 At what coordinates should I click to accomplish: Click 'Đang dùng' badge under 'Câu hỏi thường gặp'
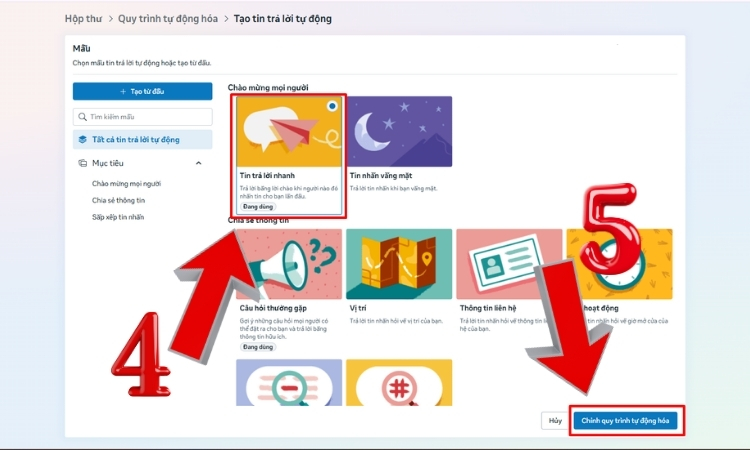tap(258, 347)
